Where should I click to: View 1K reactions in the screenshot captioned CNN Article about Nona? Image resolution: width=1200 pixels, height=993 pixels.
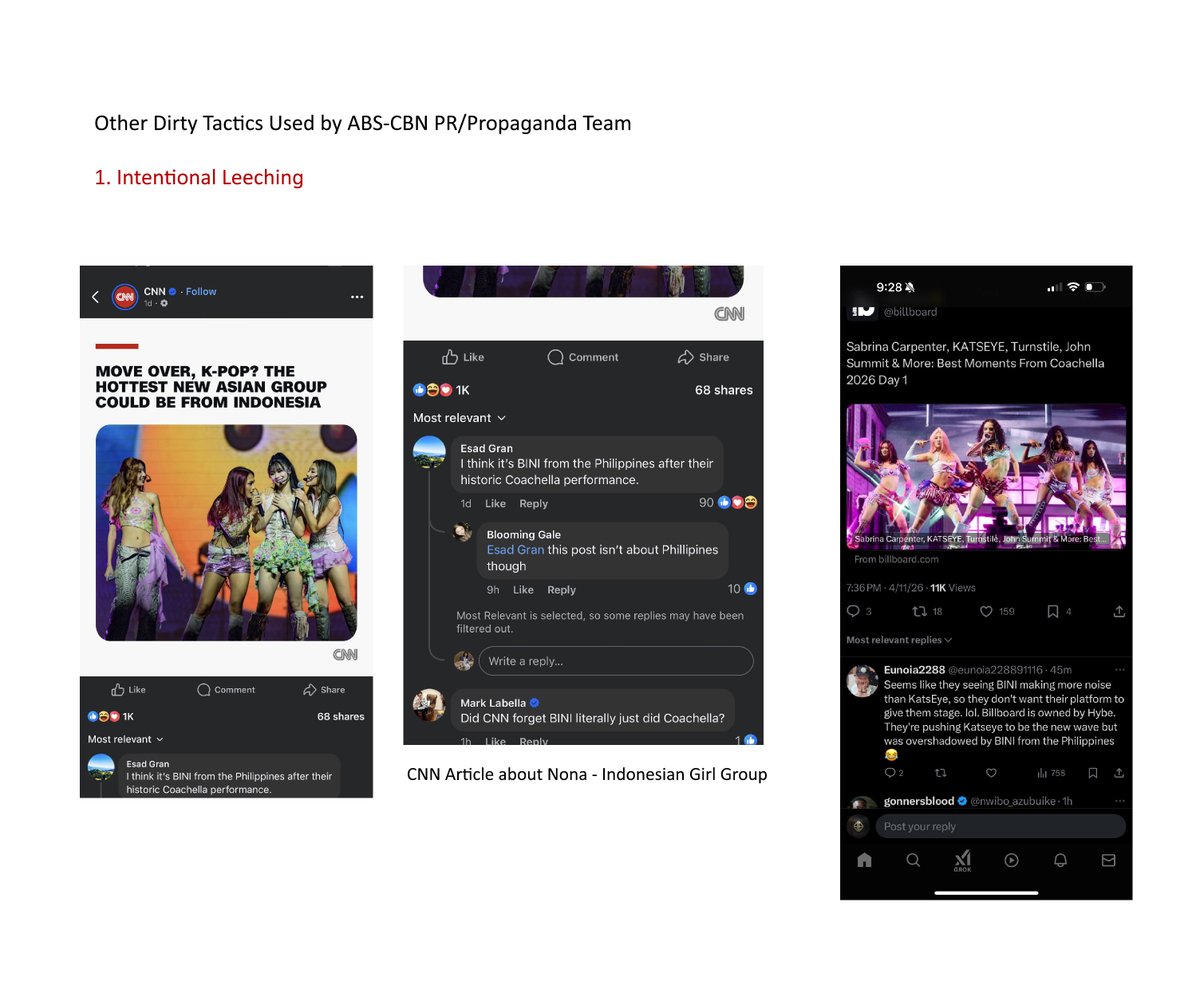441,390
